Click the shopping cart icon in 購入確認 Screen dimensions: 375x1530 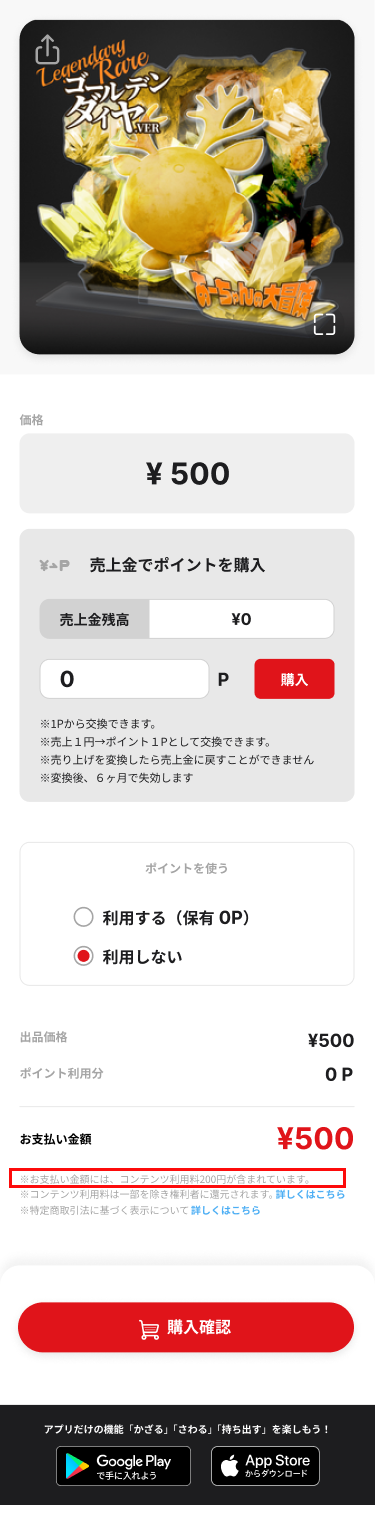coord(149,1328)
